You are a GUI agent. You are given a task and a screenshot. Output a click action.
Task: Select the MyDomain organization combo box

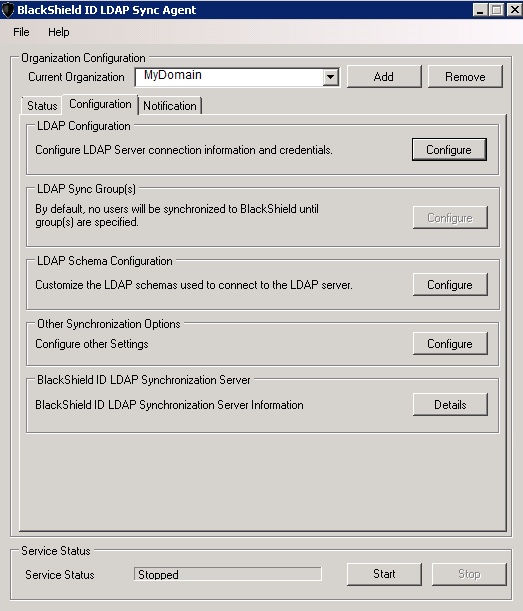click(x=237, y=77)
